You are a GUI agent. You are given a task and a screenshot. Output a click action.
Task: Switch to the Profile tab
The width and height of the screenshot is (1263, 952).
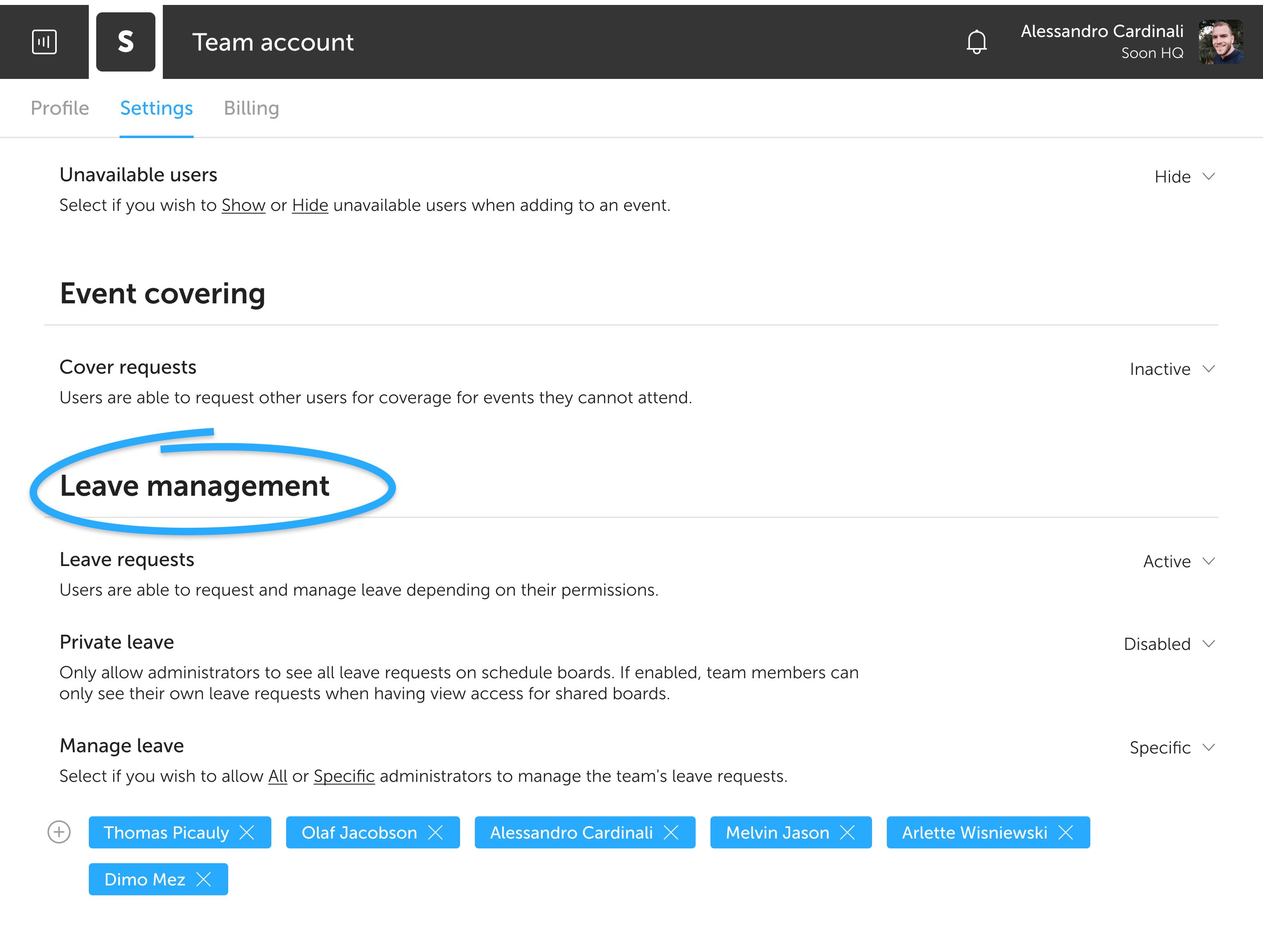(x=60, y=109)
